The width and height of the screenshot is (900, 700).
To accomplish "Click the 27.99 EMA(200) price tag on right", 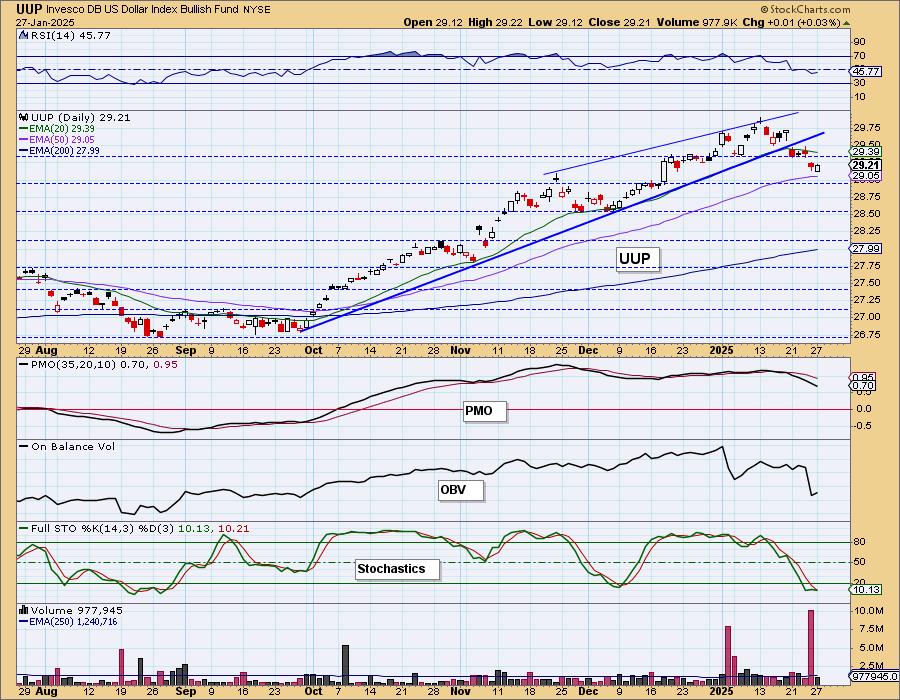I will click(866, 248).
